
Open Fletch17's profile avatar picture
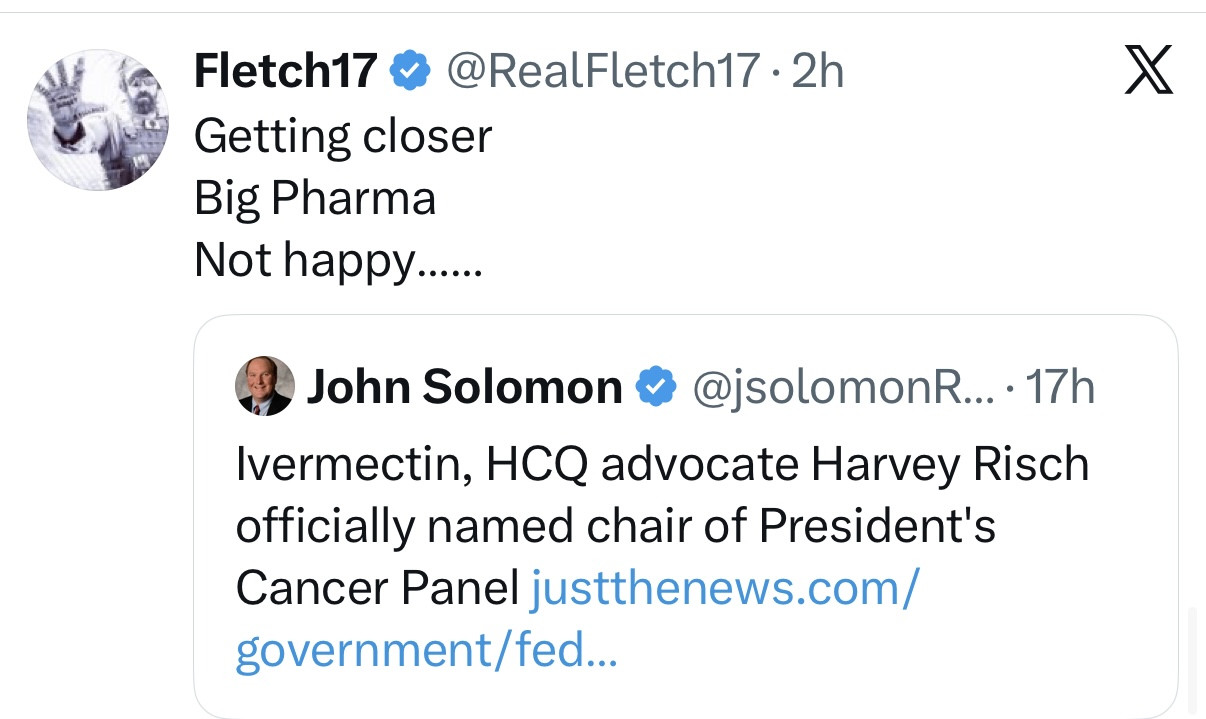(97, 119)
